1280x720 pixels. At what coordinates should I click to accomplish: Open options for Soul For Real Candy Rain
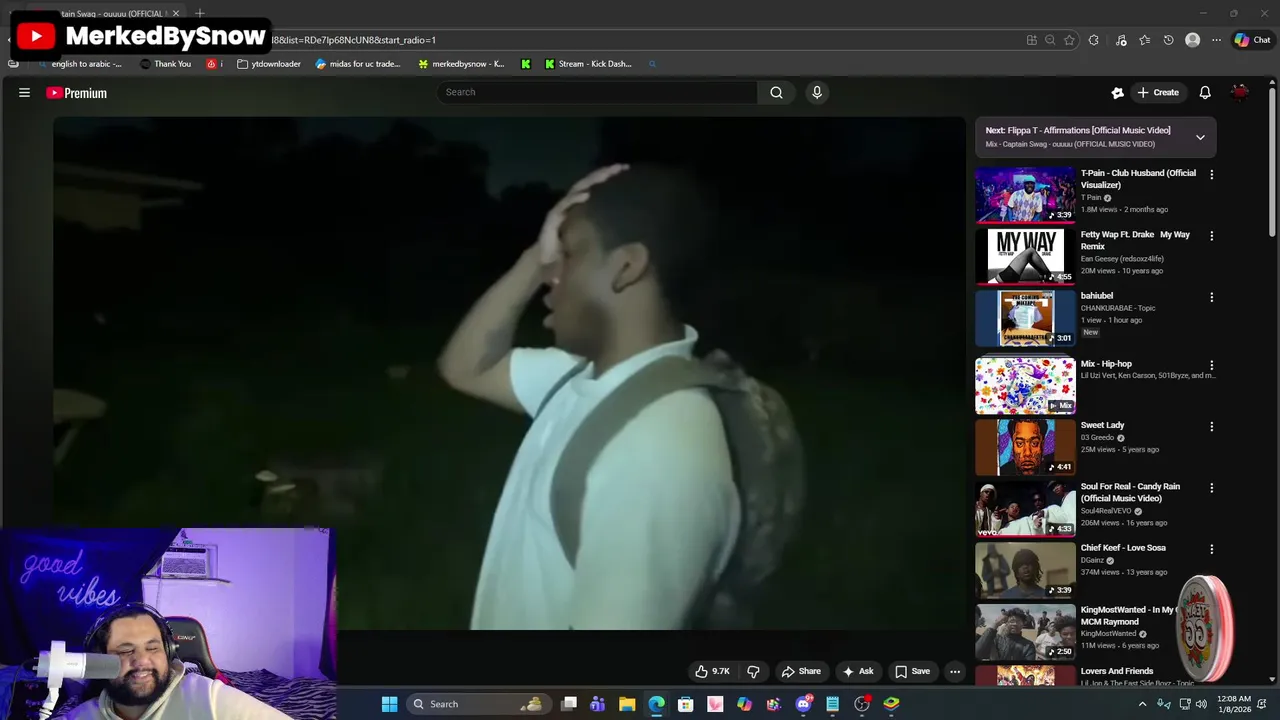(x=1211, y=488)
